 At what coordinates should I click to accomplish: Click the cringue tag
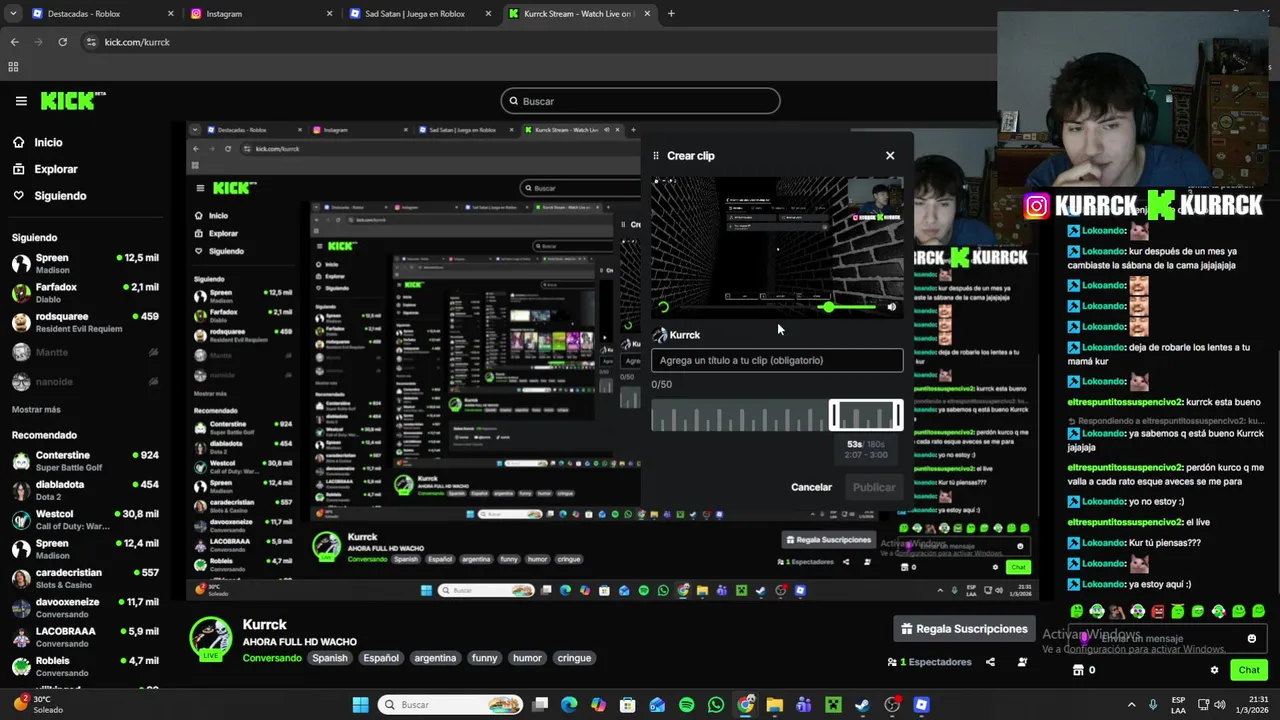[574, 658]
